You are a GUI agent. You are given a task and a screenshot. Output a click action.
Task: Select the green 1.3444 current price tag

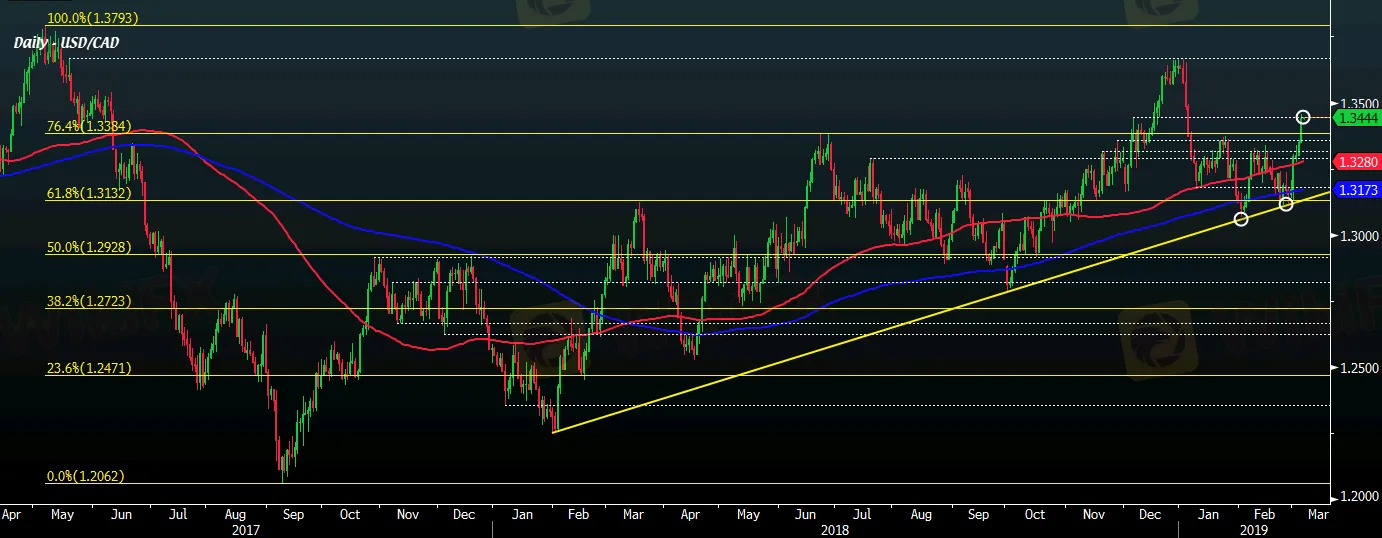(x=1357, y=119)
